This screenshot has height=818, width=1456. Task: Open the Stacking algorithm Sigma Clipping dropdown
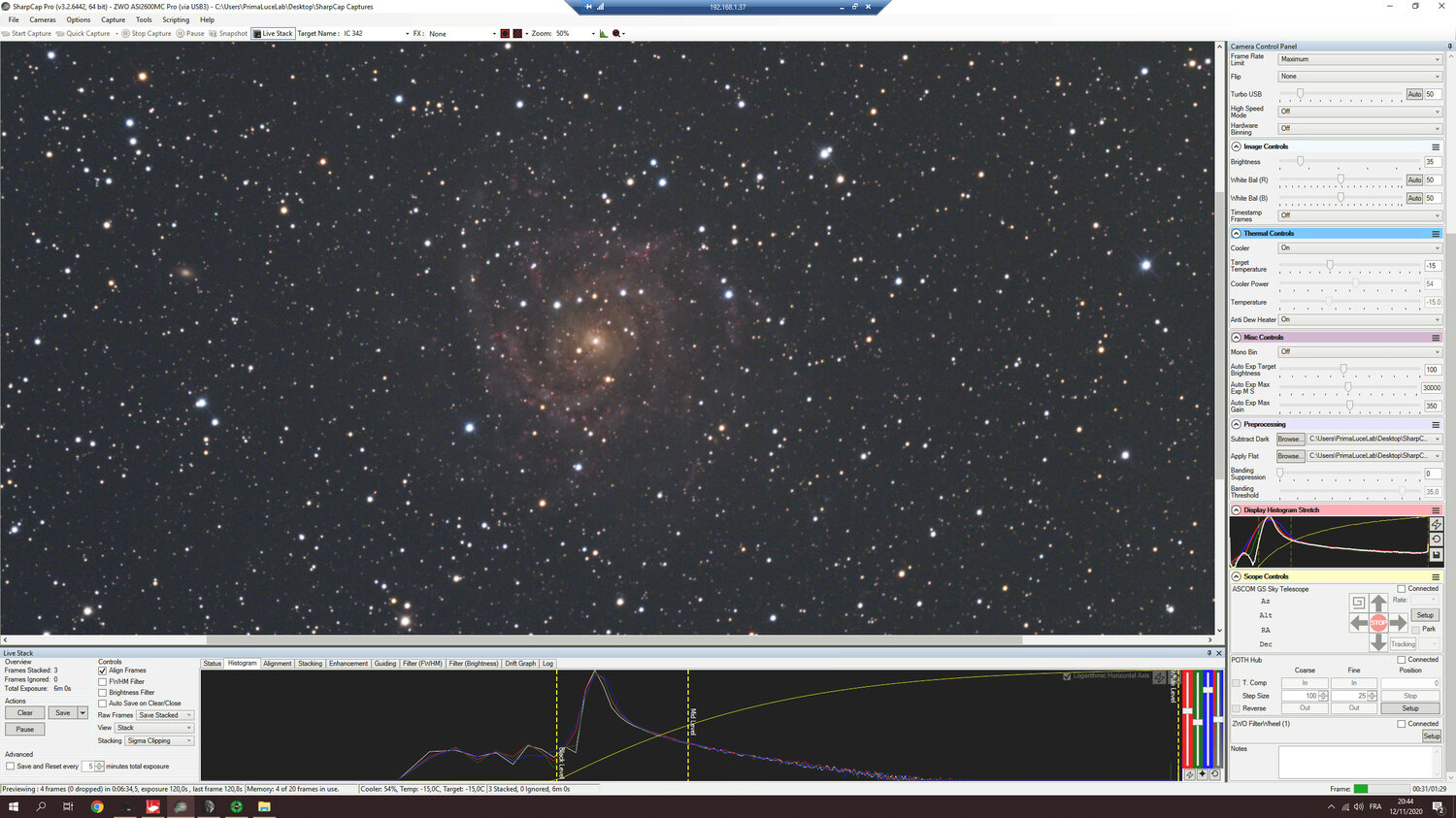coord(159,740)
